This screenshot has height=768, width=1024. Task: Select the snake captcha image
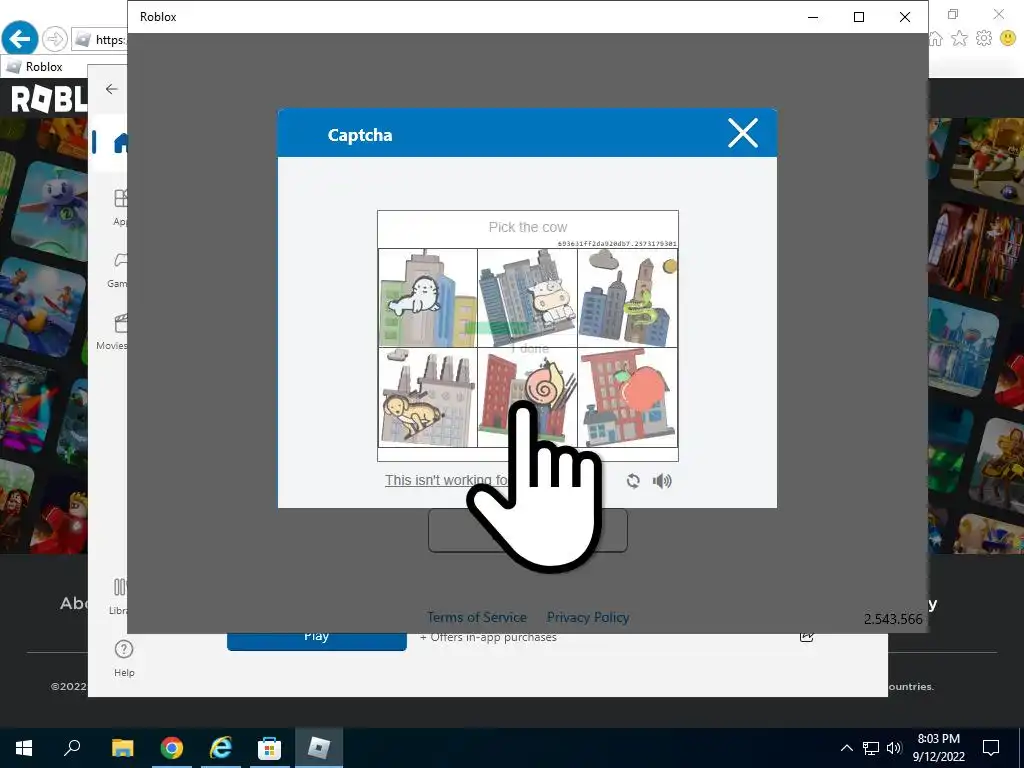coord(628,298)
